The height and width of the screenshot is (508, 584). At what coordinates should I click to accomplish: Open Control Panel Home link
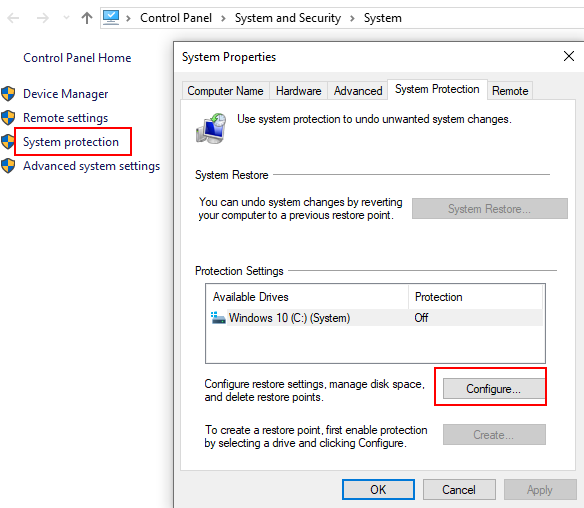[x=77, y=58]
